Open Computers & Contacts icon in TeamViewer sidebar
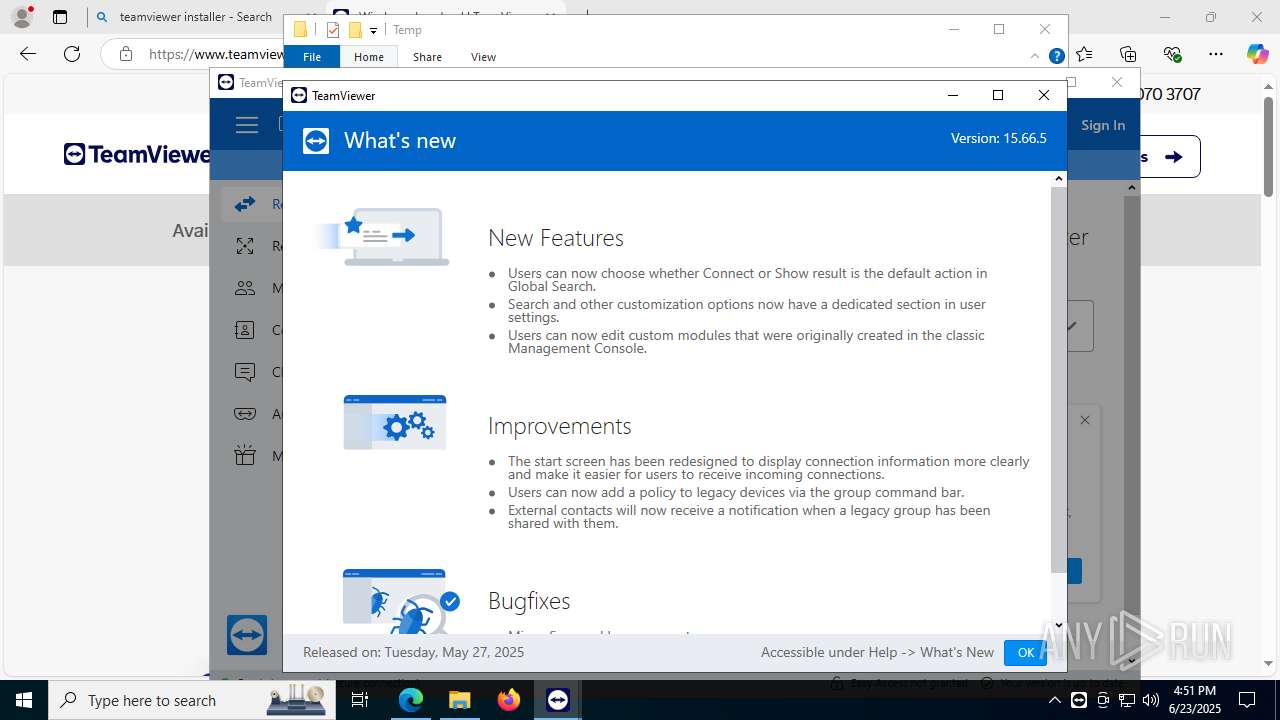 click(x=245, y=330)
